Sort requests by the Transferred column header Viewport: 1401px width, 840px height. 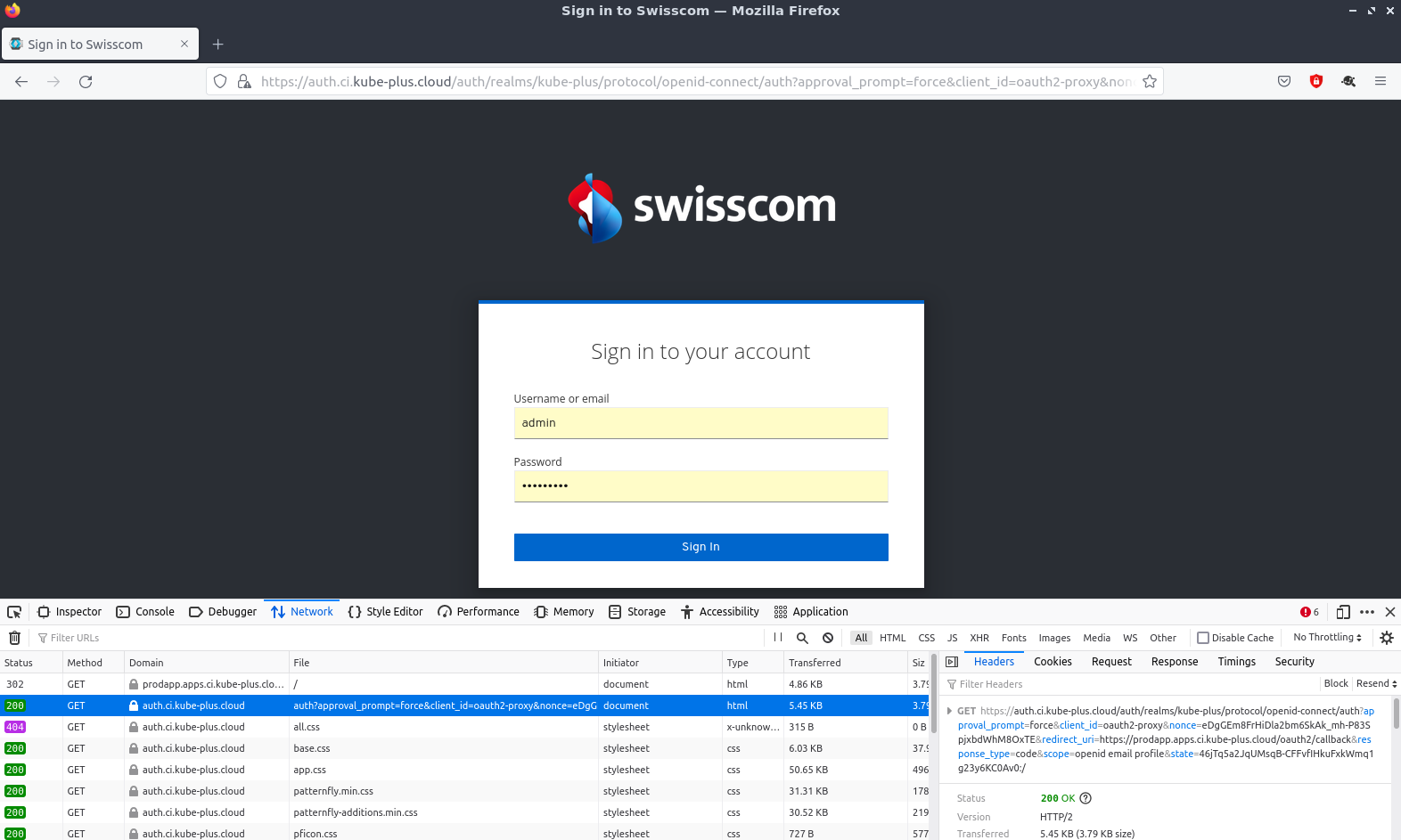tap(845, 663)
